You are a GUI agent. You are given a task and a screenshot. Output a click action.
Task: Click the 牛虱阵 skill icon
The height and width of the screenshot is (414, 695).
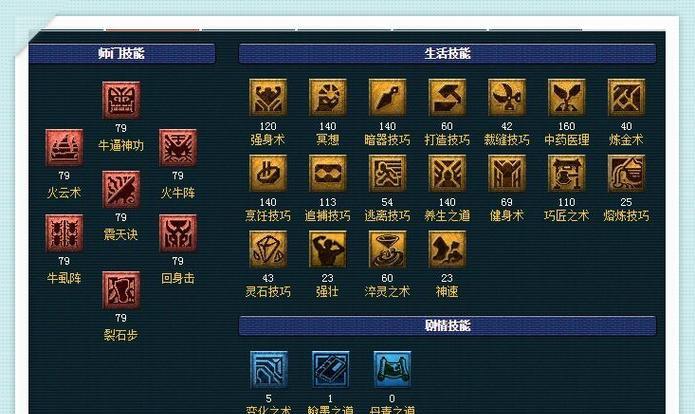[x=64, y=233]
